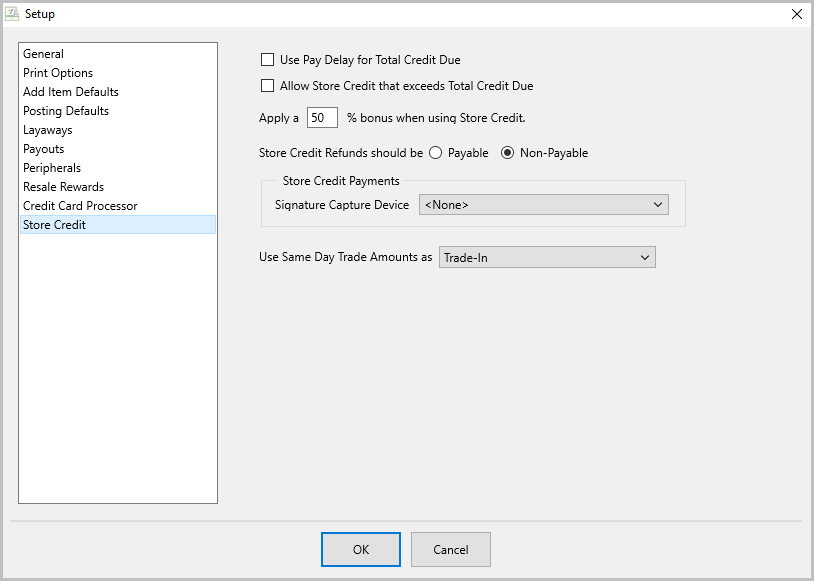
Task: Click Cancel to discard changes
Action: tap(451, 549)
